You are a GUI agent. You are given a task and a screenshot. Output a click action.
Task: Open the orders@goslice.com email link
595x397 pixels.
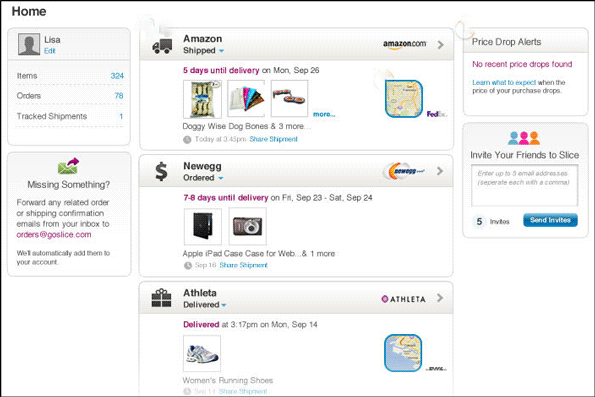[54, 235]
